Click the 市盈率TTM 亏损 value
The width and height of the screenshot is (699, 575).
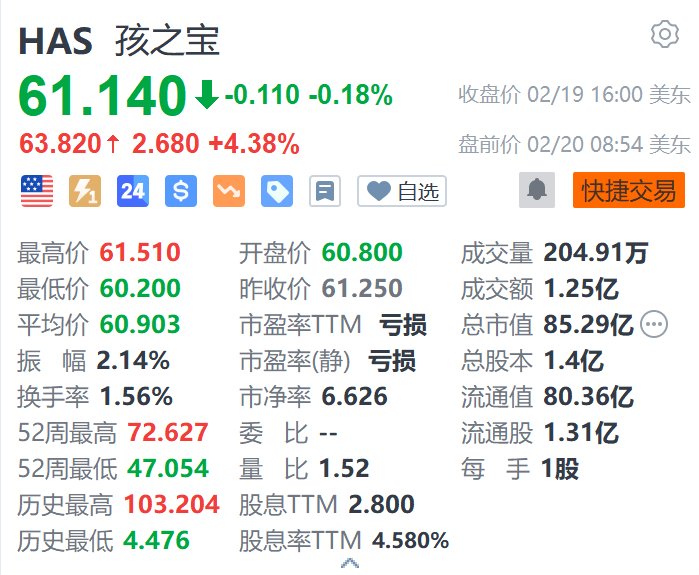403,324
